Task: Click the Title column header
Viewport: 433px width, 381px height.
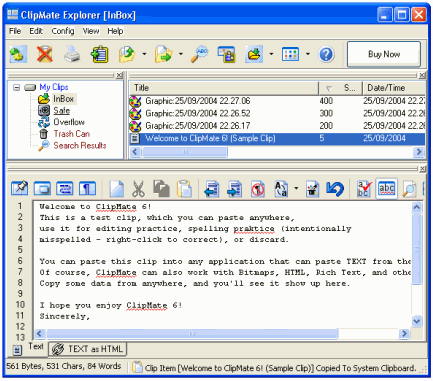Action: pos(224,88)
